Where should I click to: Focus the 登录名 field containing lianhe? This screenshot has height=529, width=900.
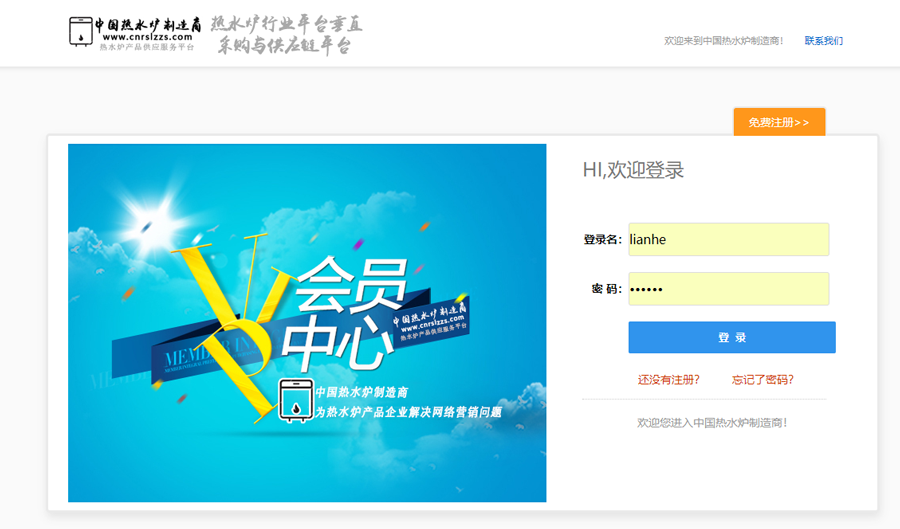(x=728, y=240)
